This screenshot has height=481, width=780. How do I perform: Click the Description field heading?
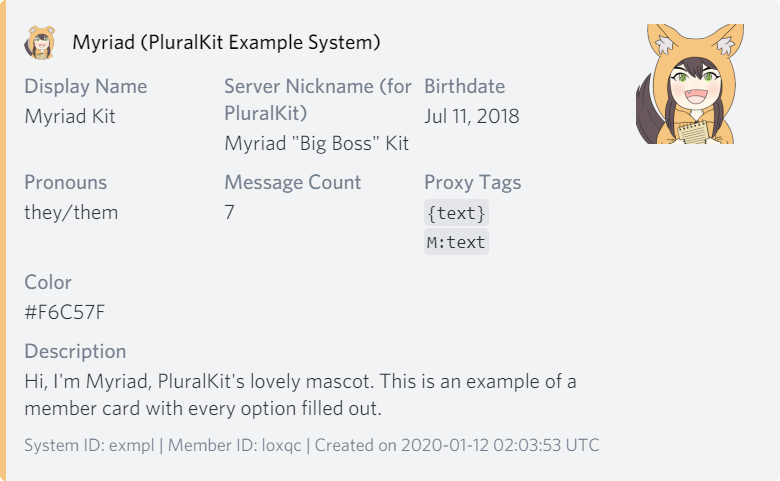click(x=75, y=351)
